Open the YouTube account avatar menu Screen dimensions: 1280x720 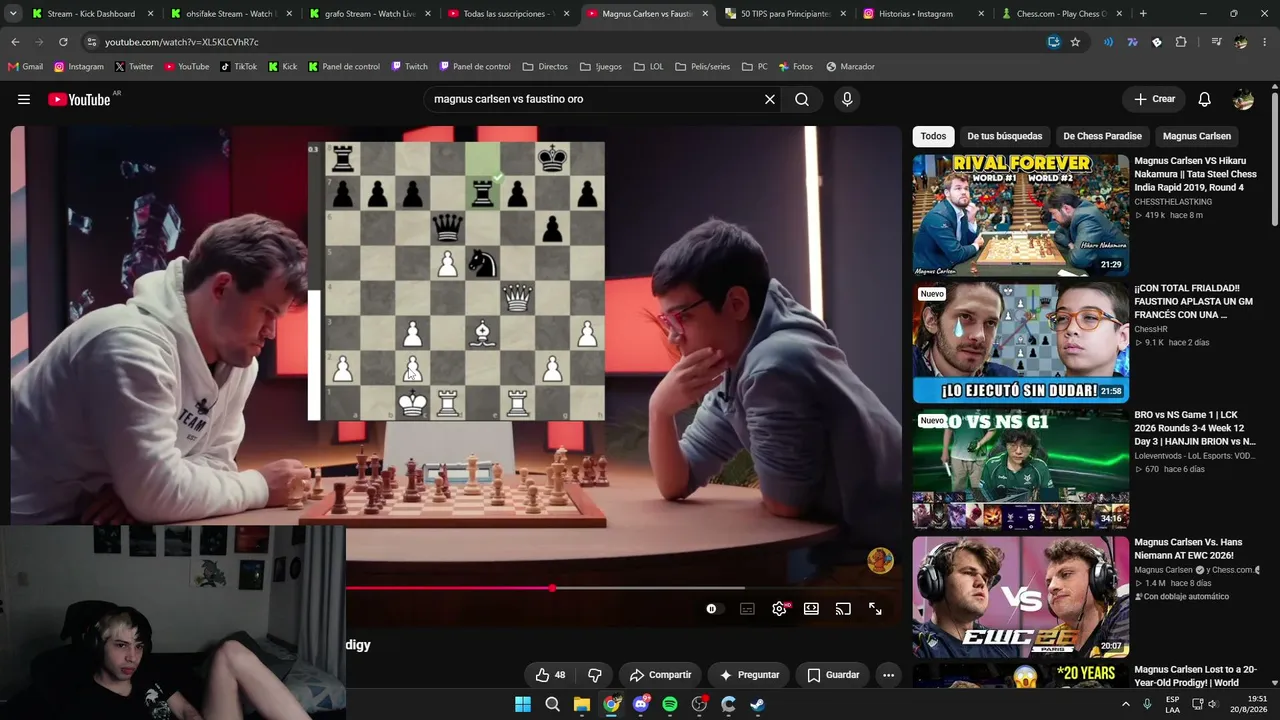point(1243,99)
